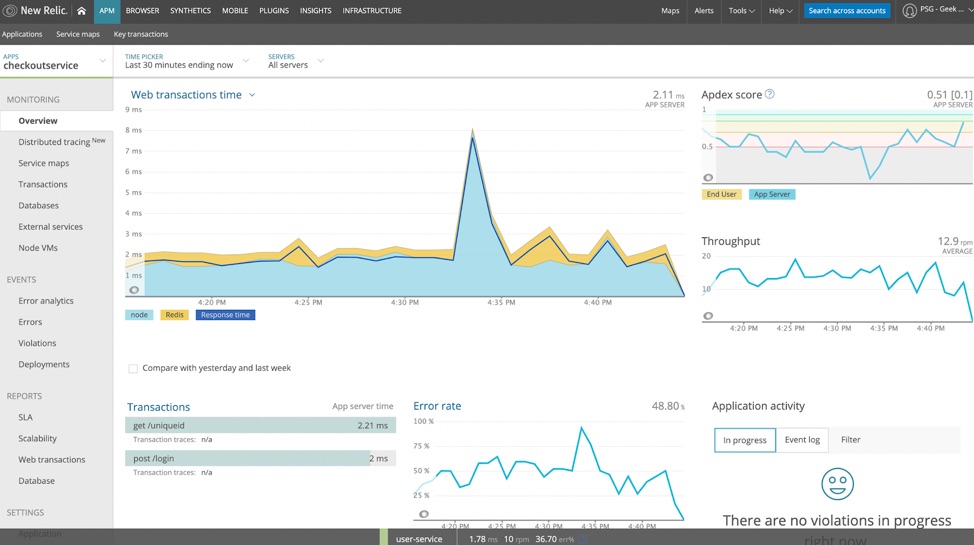974x545 pixels.
Task: Click the Error rate section heading
Action: pyautogui.click(x=437, y=406)
